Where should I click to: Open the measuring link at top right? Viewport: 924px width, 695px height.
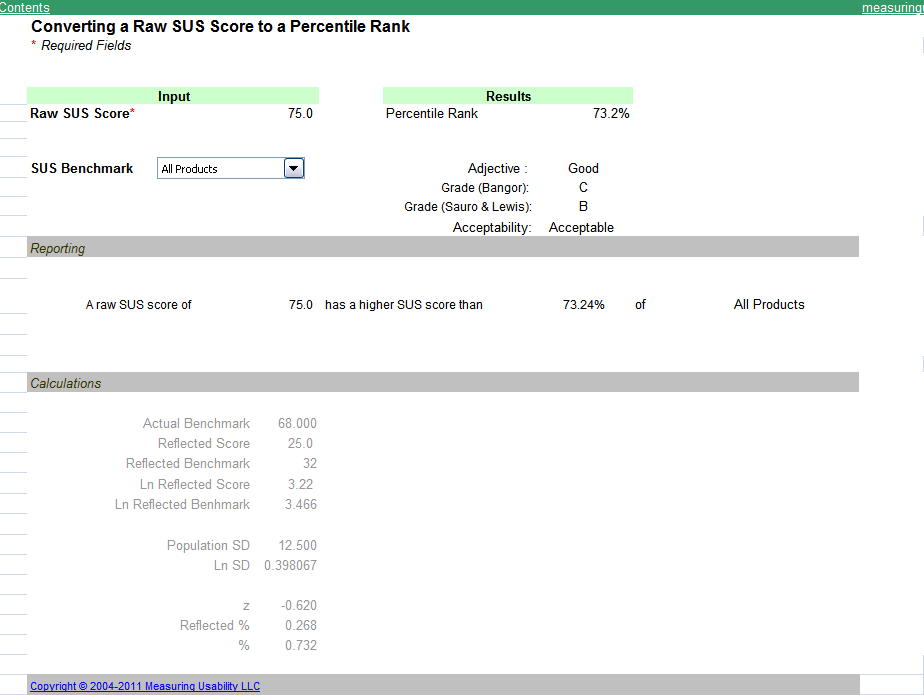click(893, 8)
